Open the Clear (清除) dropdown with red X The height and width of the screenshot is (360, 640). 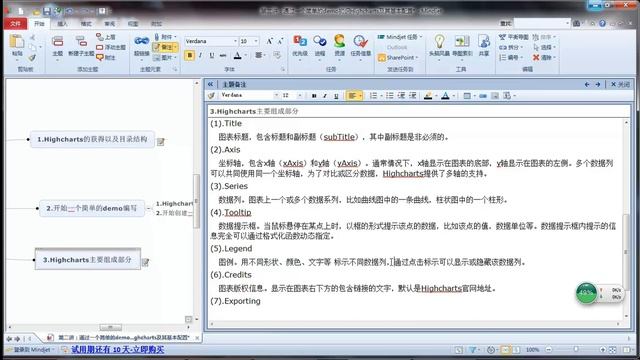point(545,58)
